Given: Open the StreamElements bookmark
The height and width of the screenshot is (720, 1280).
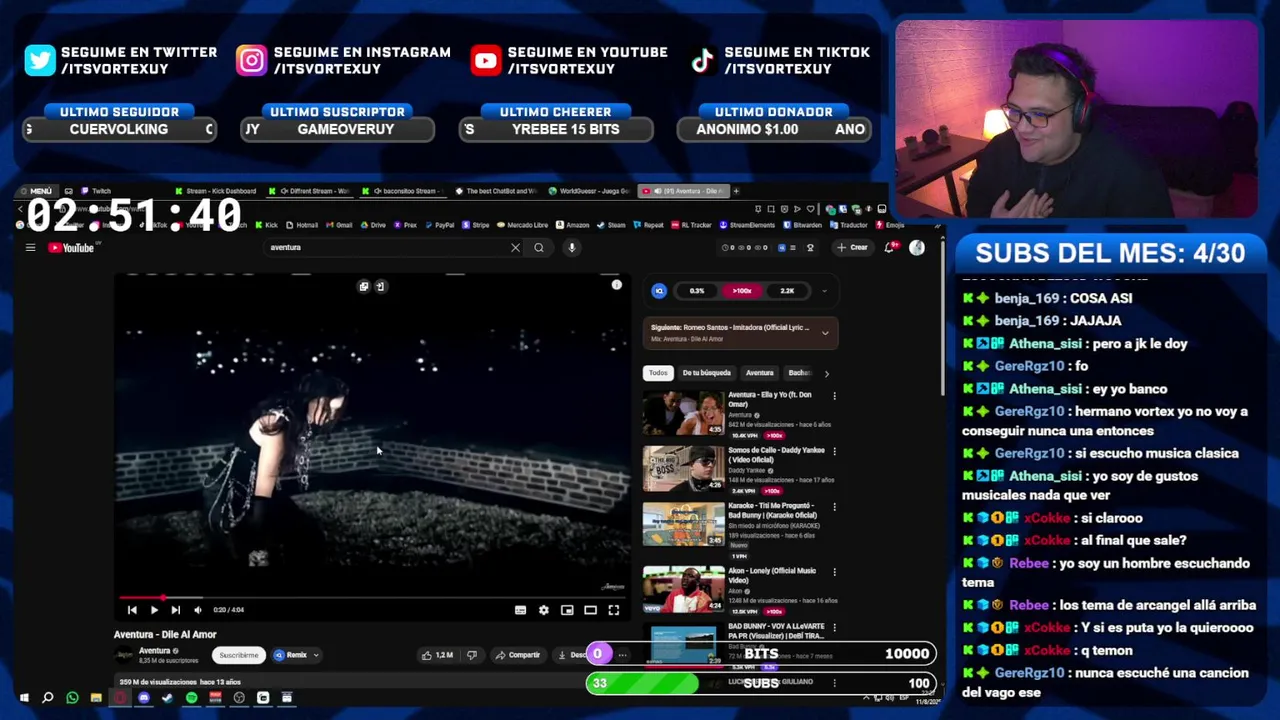Looking at the screenshot, I should (x=748, y=225).
